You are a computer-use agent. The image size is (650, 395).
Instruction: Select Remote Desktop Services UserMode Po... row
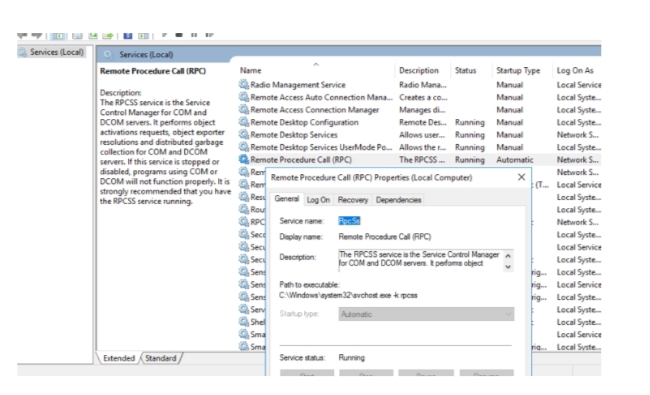(321, 147)
